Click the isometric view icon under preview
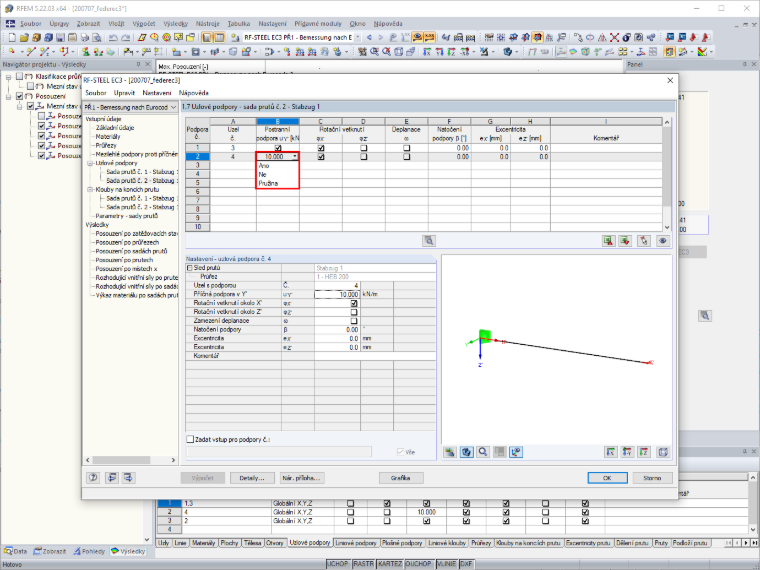760x570 pixels. point(663,452)
